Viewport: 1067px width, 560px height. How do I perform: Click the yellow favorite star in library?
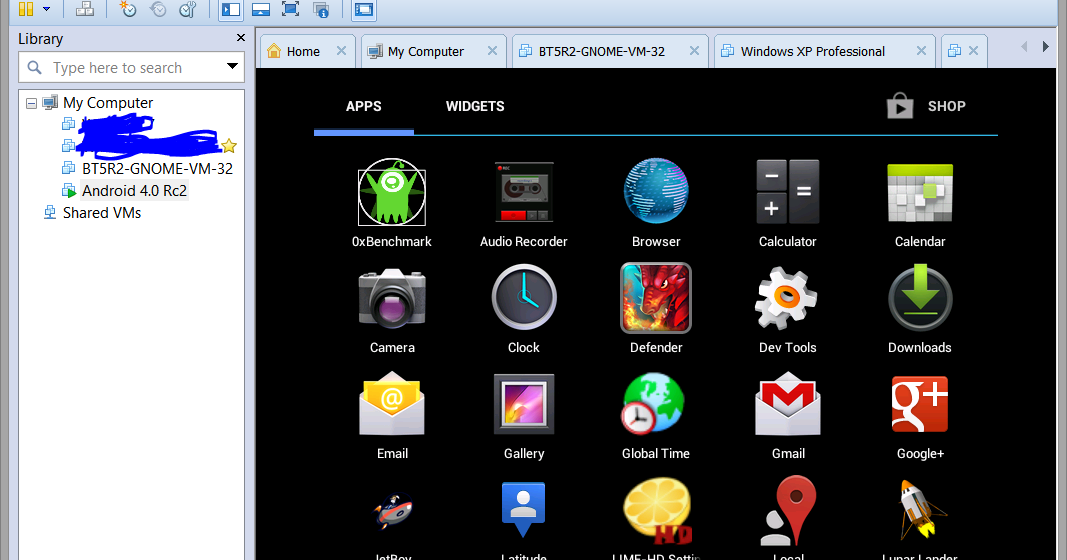229,146
